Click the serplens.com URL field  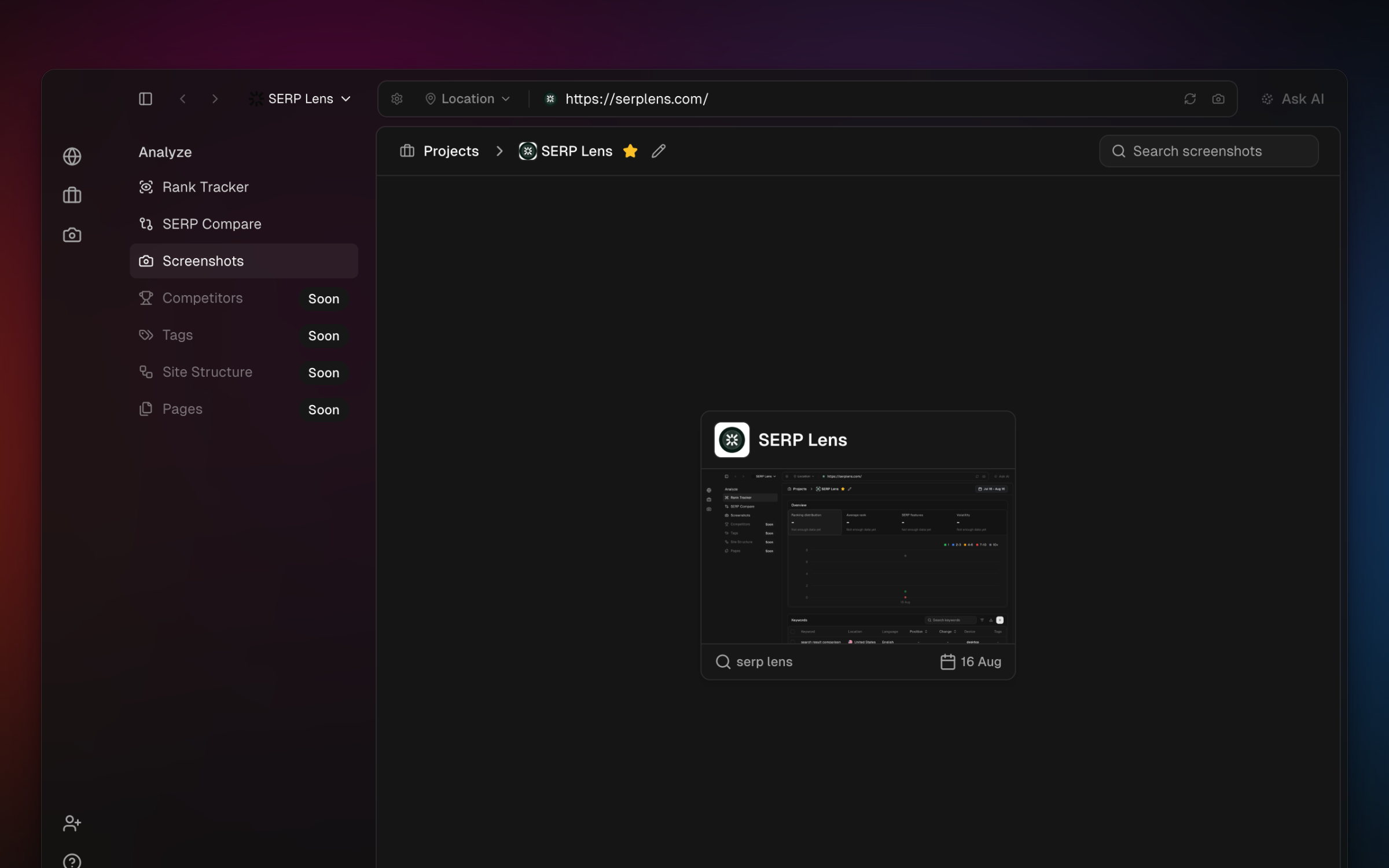(x=637, y=99)
